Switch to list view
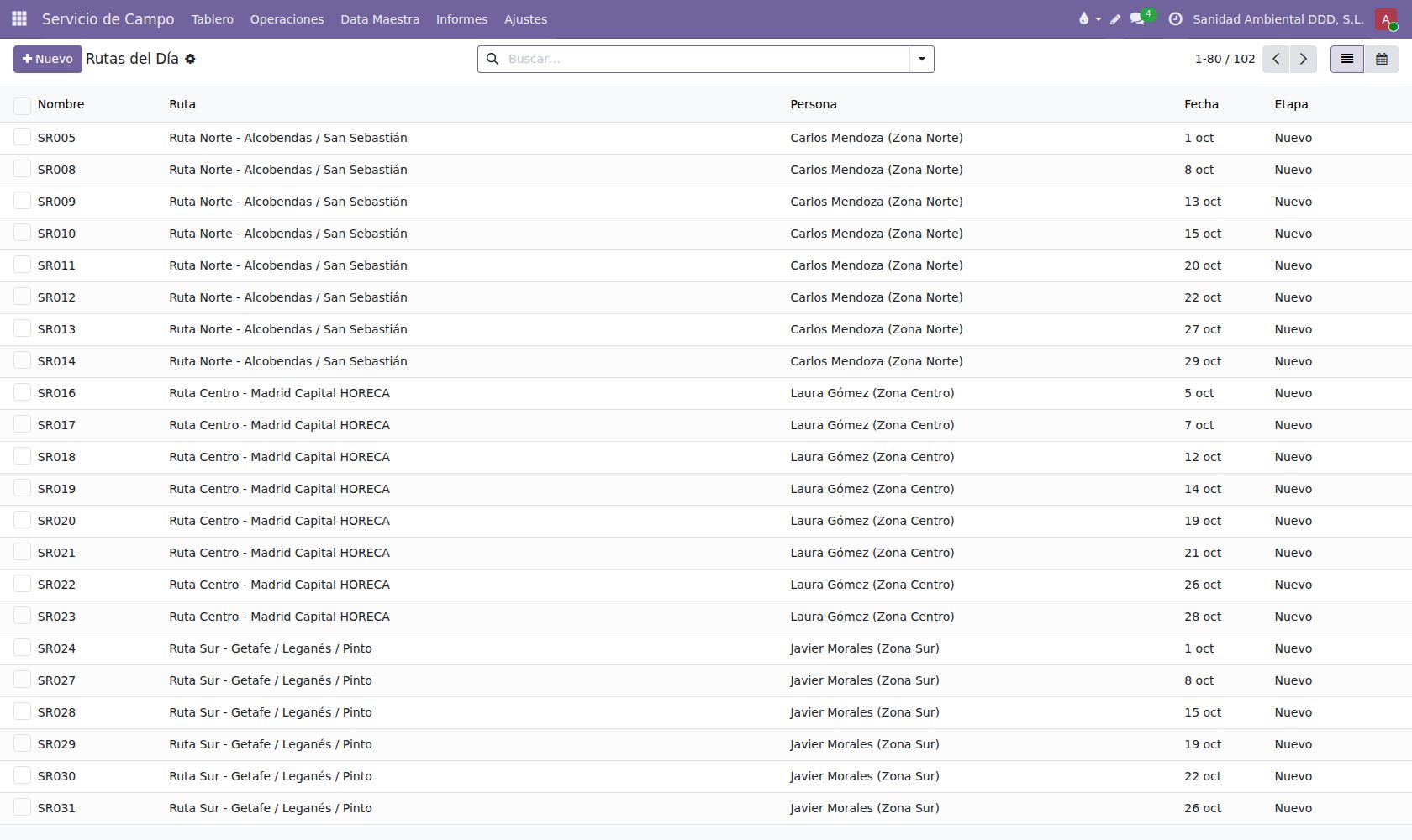This screenshot has width=1412, height=840. click(1347, 59)
